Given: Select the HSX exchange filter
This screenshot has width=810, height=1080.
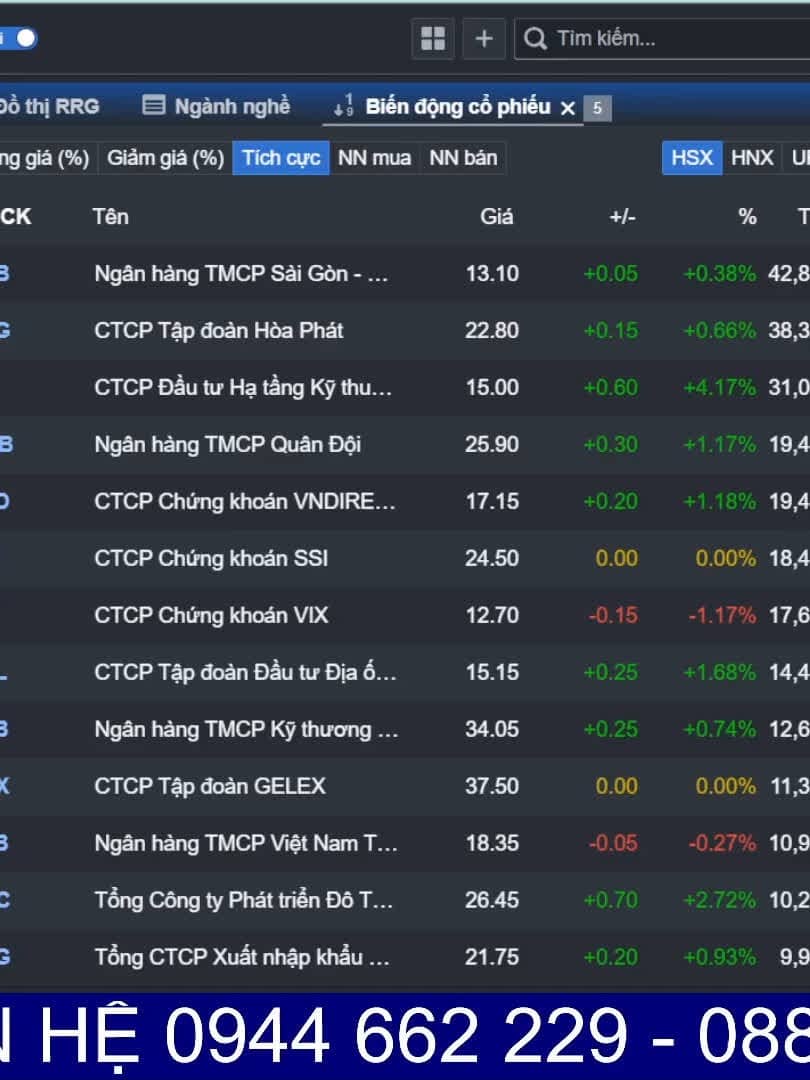Looking at the screenshot, I should tap(691, 158).
